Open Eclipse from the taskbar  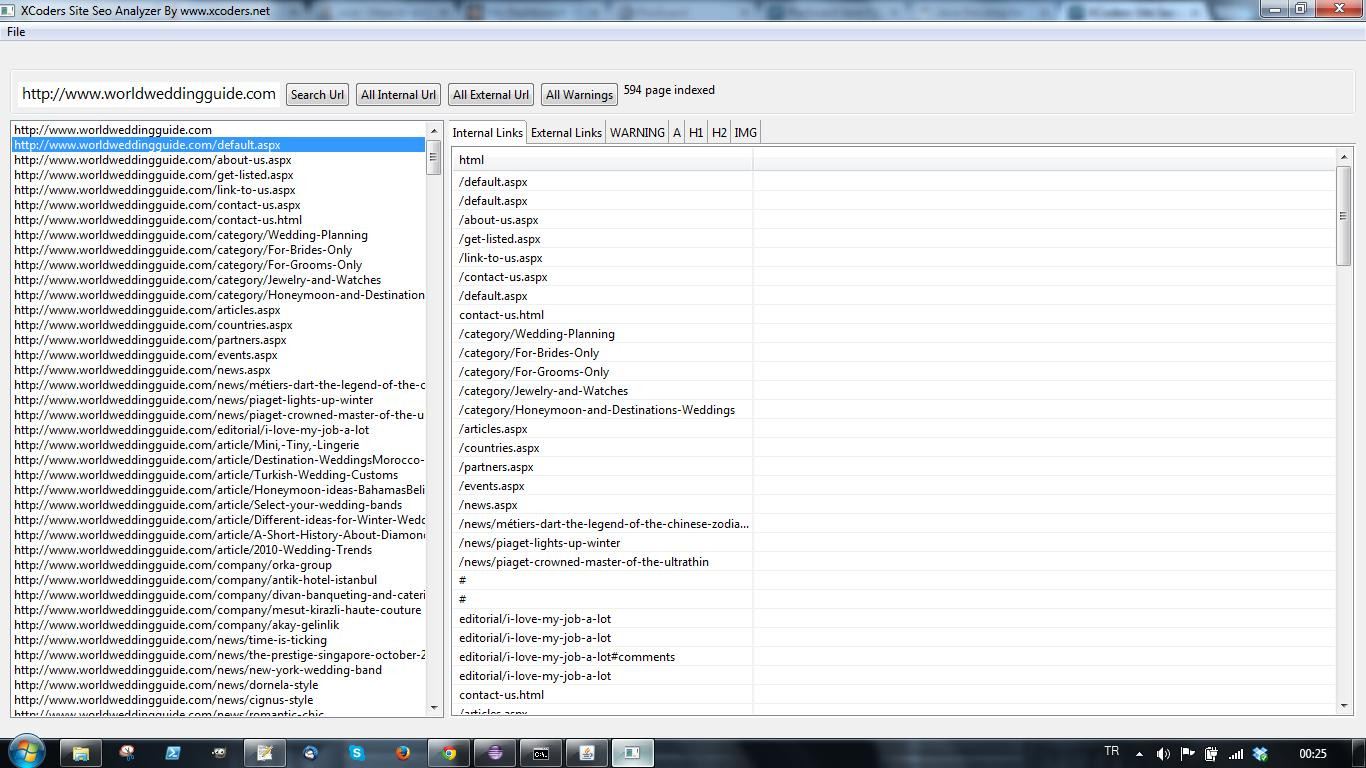[495, 753]
